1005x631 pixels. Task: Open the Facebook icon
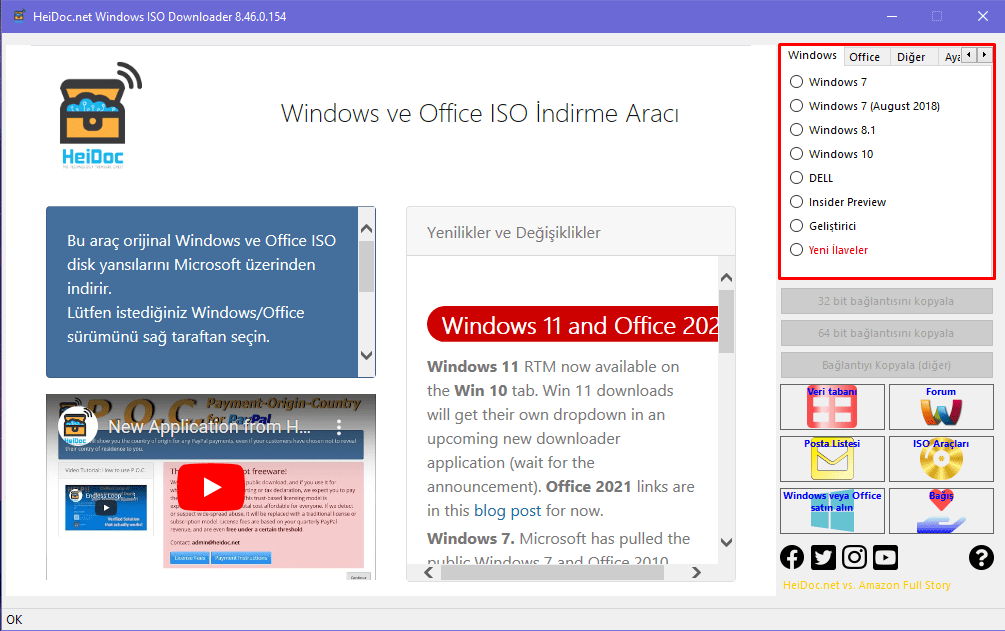(792, 557)
